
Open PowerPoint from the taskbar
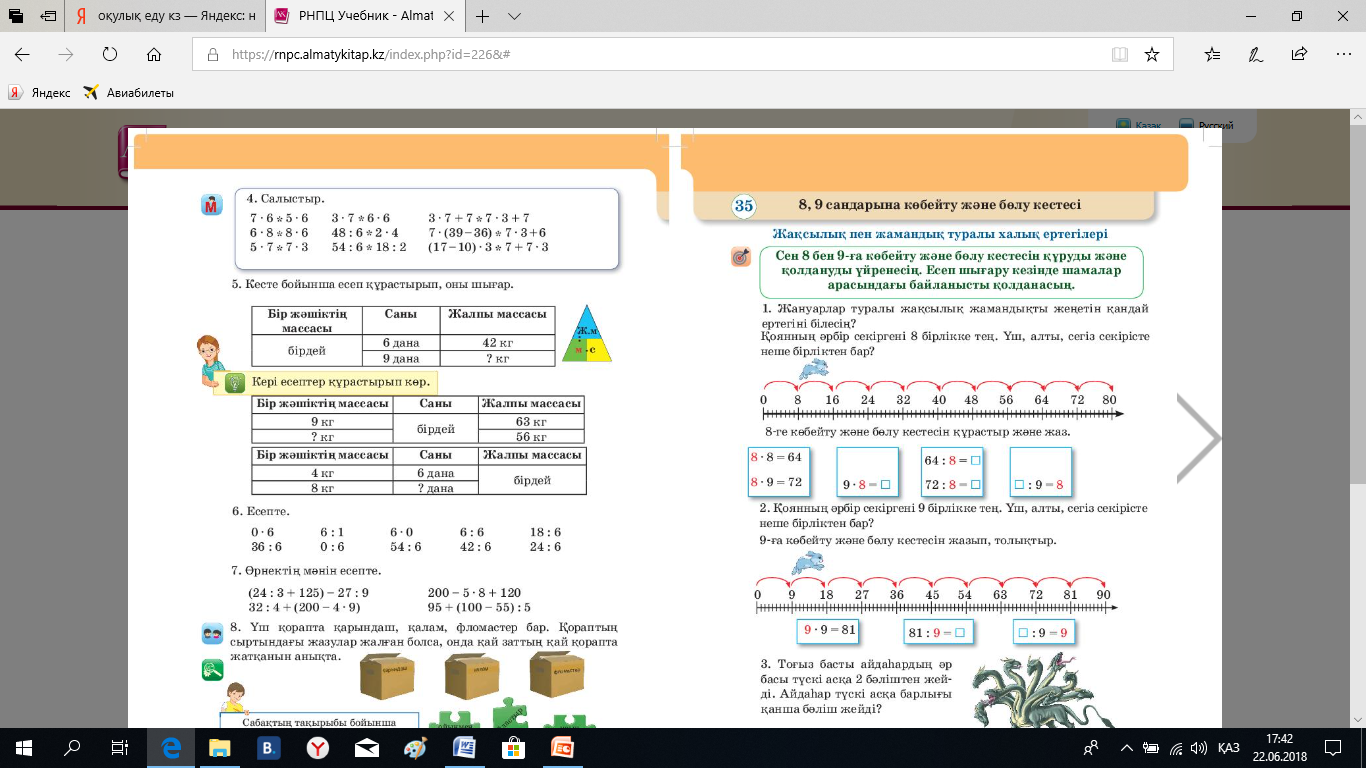561,747
